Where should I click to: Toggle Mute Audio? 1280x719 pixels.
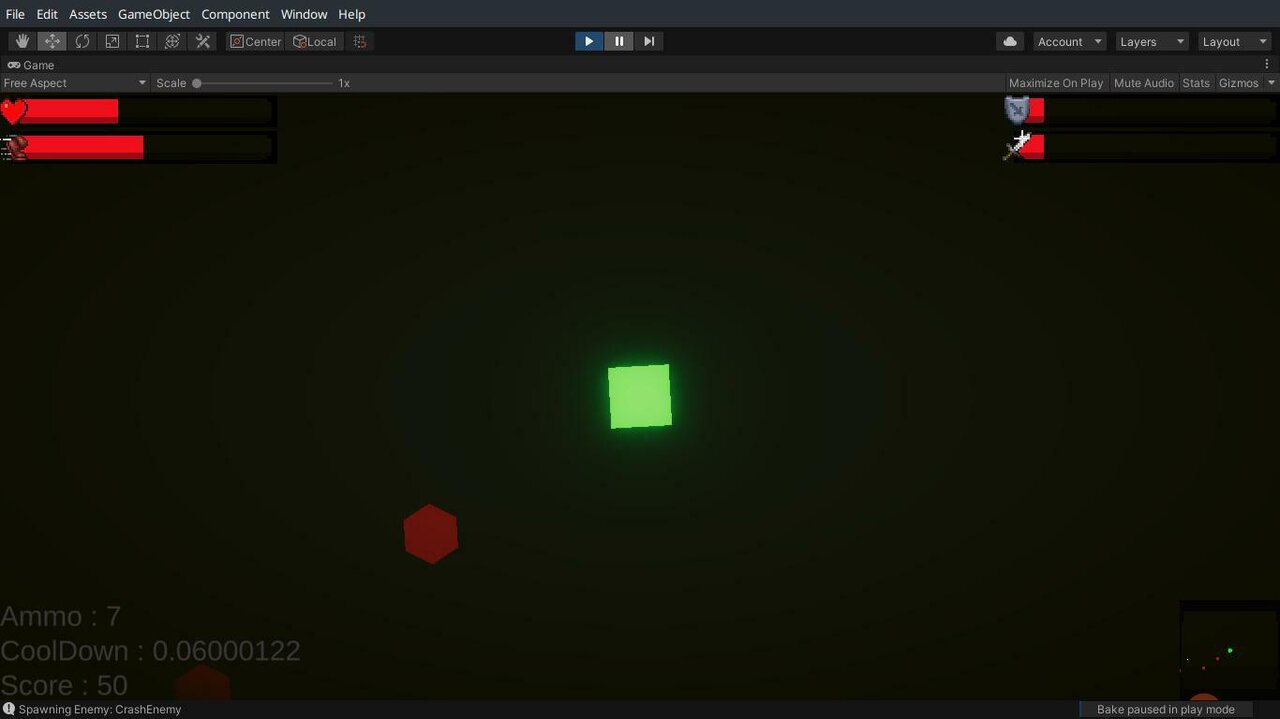pos(1144,83)
